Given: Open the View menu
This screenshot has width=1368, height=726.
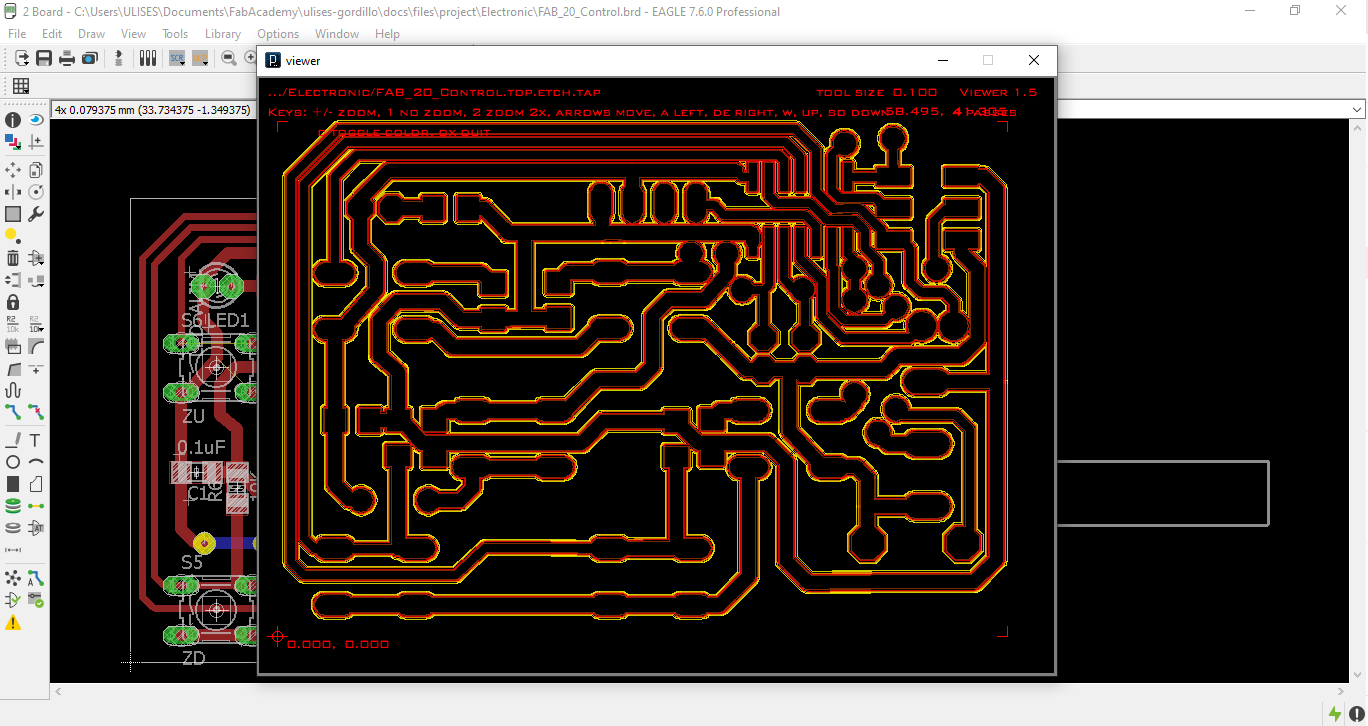Looking at the screenshot, I should click(x=133, y=34).
